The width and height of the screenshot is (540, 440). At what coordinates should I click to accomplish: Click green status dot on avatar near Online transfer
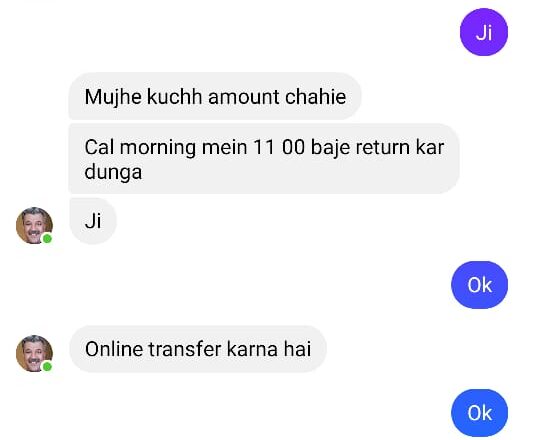(47, 367)
